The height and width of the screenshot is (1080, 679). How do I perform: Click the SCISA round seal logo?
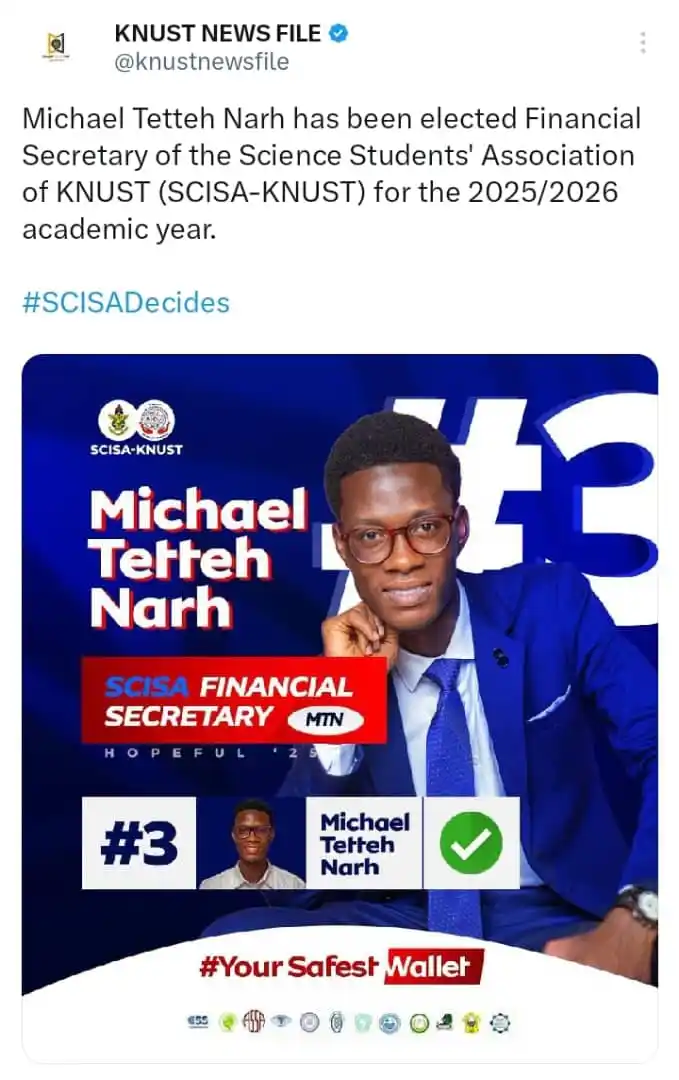[x=156, y=420]
